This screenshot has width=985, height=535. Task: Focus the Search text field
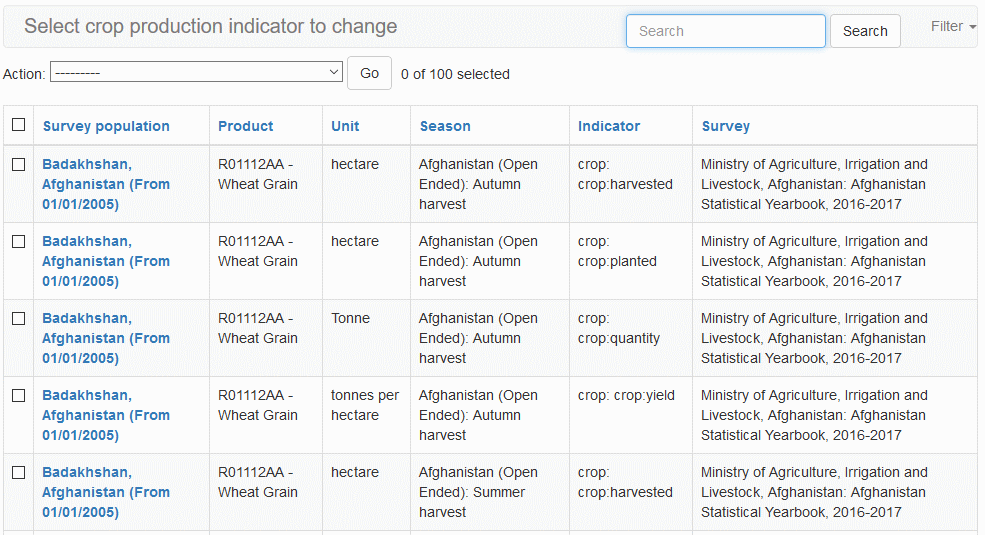(x=726, y=31)
